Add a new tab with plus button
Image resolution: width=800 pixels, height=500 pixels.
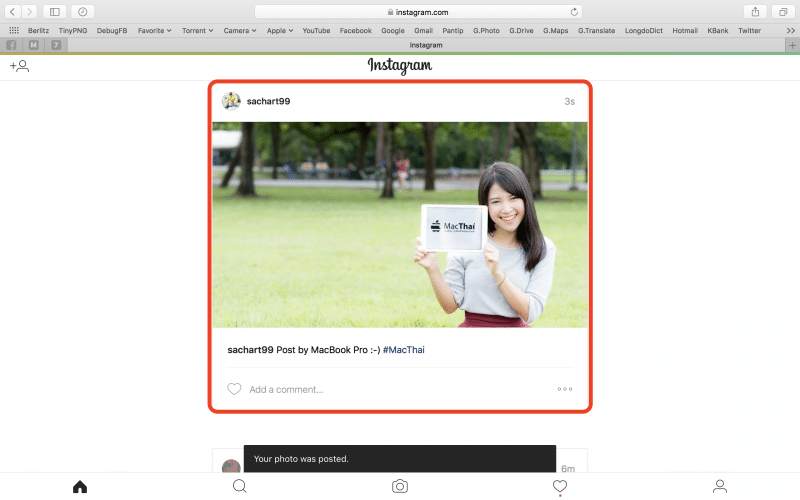click(x=792, y=45)
